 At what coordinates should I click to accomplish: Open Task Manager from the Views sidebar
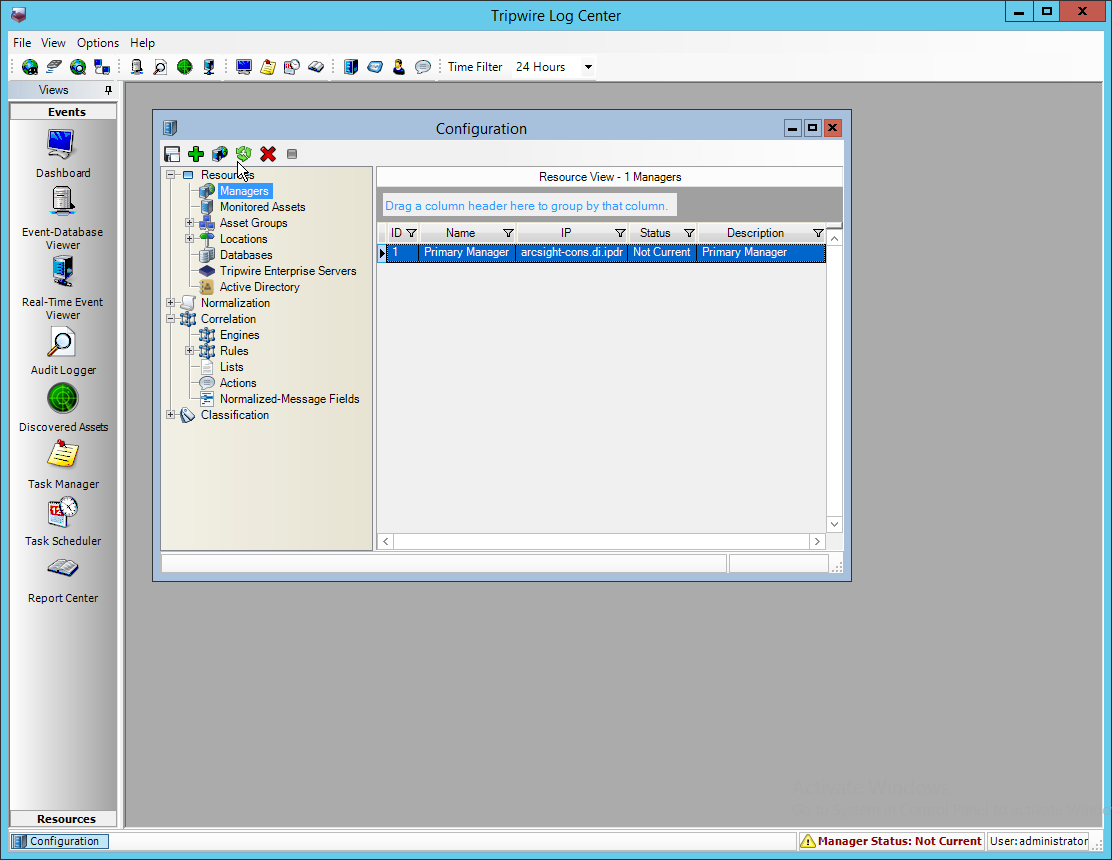pos(63,464)
